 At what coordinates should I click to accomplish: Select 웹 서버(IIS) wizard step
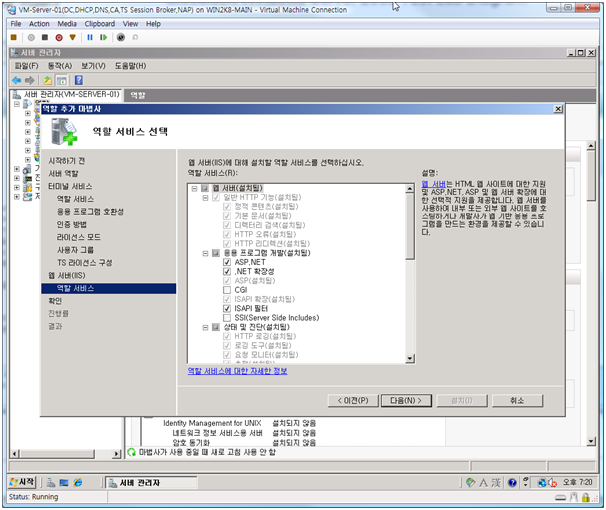pyautogui.click(x=66, y=276)
